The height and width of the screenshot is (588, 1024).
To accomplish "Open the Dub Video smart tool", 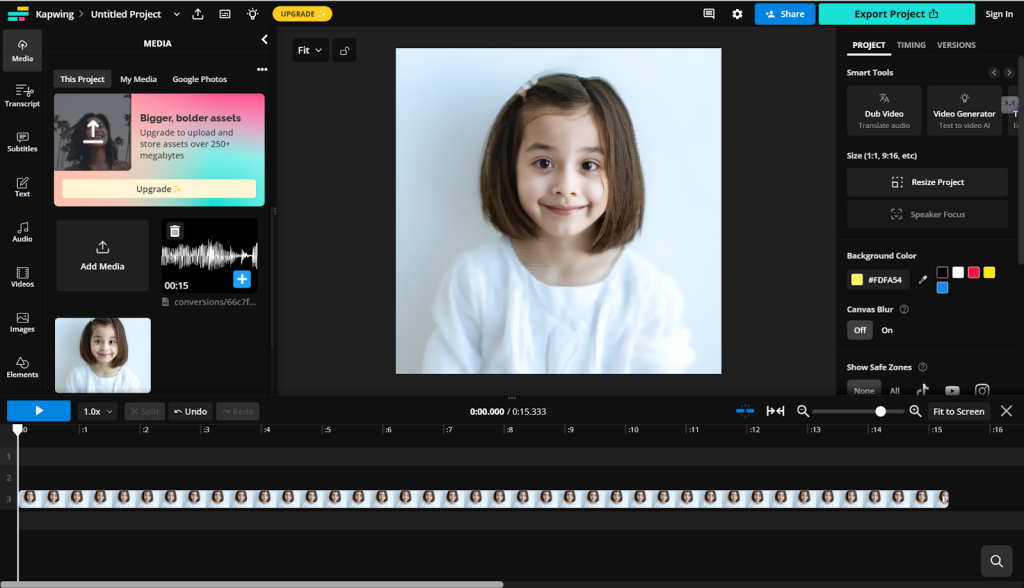I will click(x=884, y=110).
